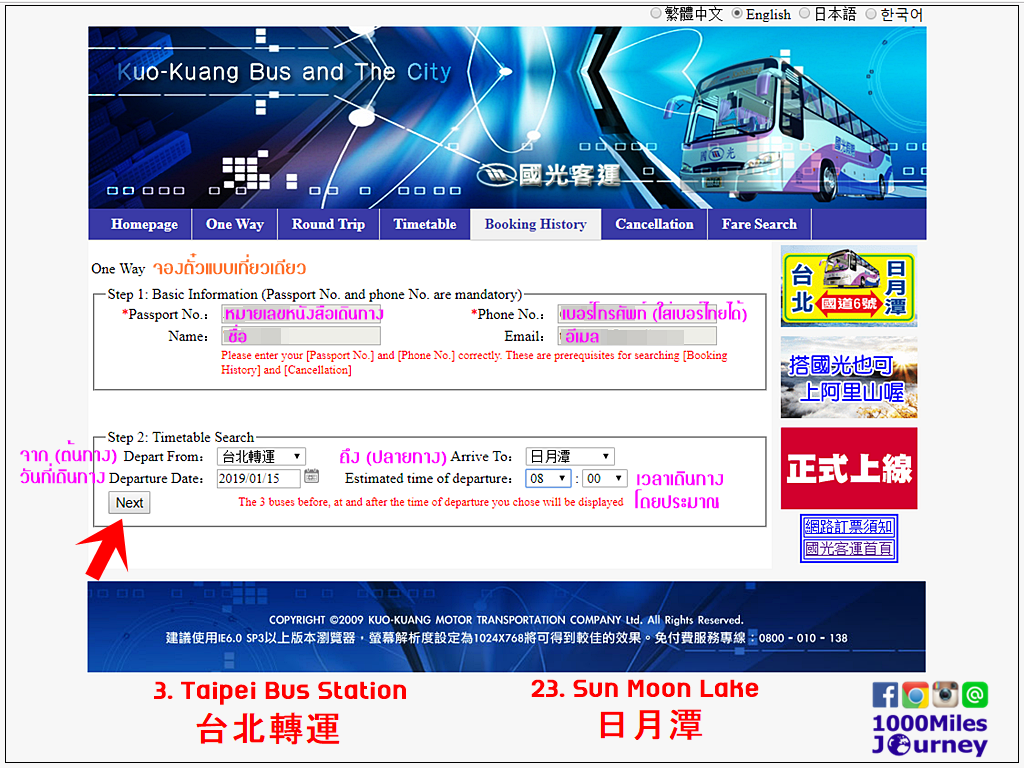The width and height of the screenshot is (1024, 768).
Task: Open the departure date calendar icon
Action: (312, 476)
